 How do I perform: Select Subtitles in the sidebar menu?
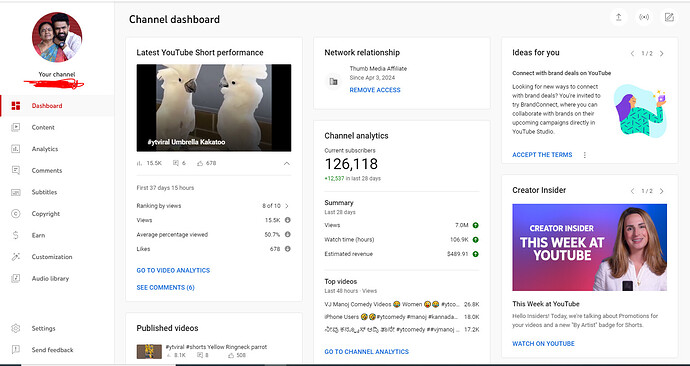pyautogui.click(x=57, y=192)
